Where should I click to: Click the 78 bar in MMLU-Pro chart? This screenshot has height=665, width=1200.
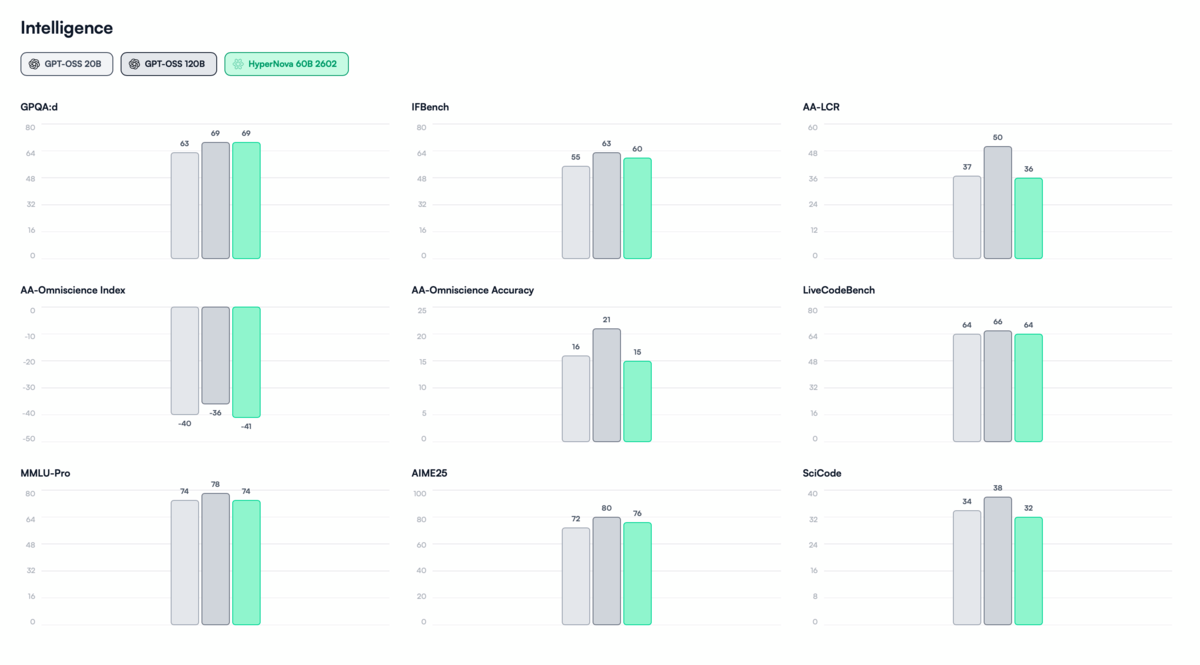[x=215, y=559]
